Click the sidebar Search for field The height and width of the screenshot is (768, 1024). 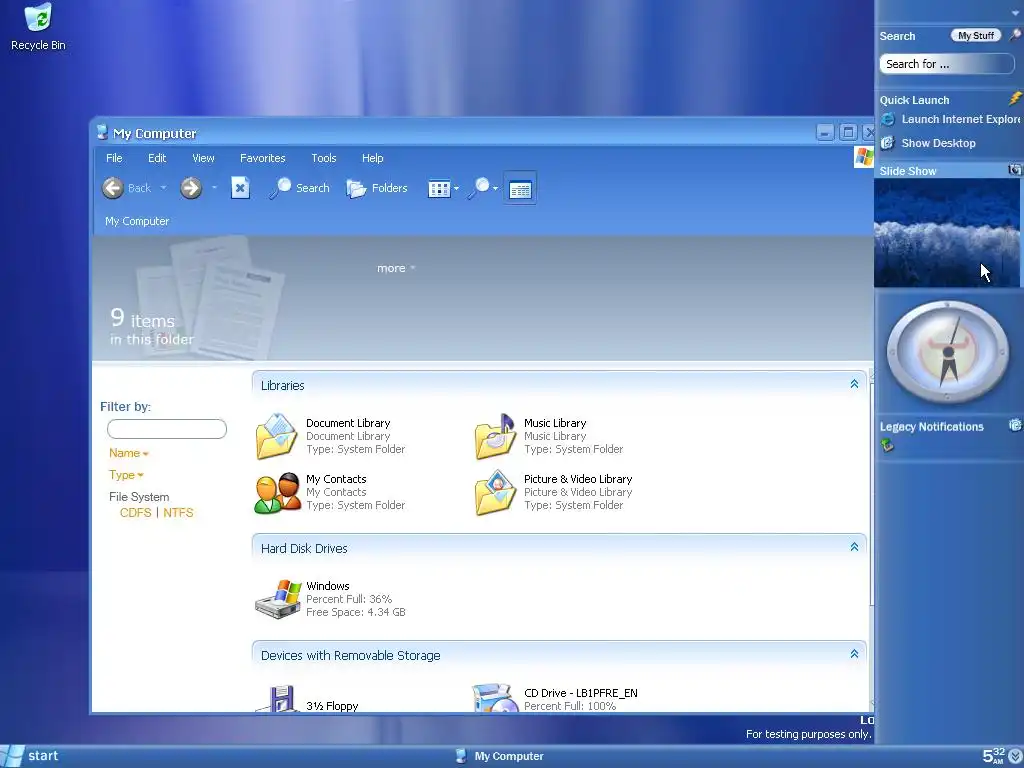click(946, 64)
